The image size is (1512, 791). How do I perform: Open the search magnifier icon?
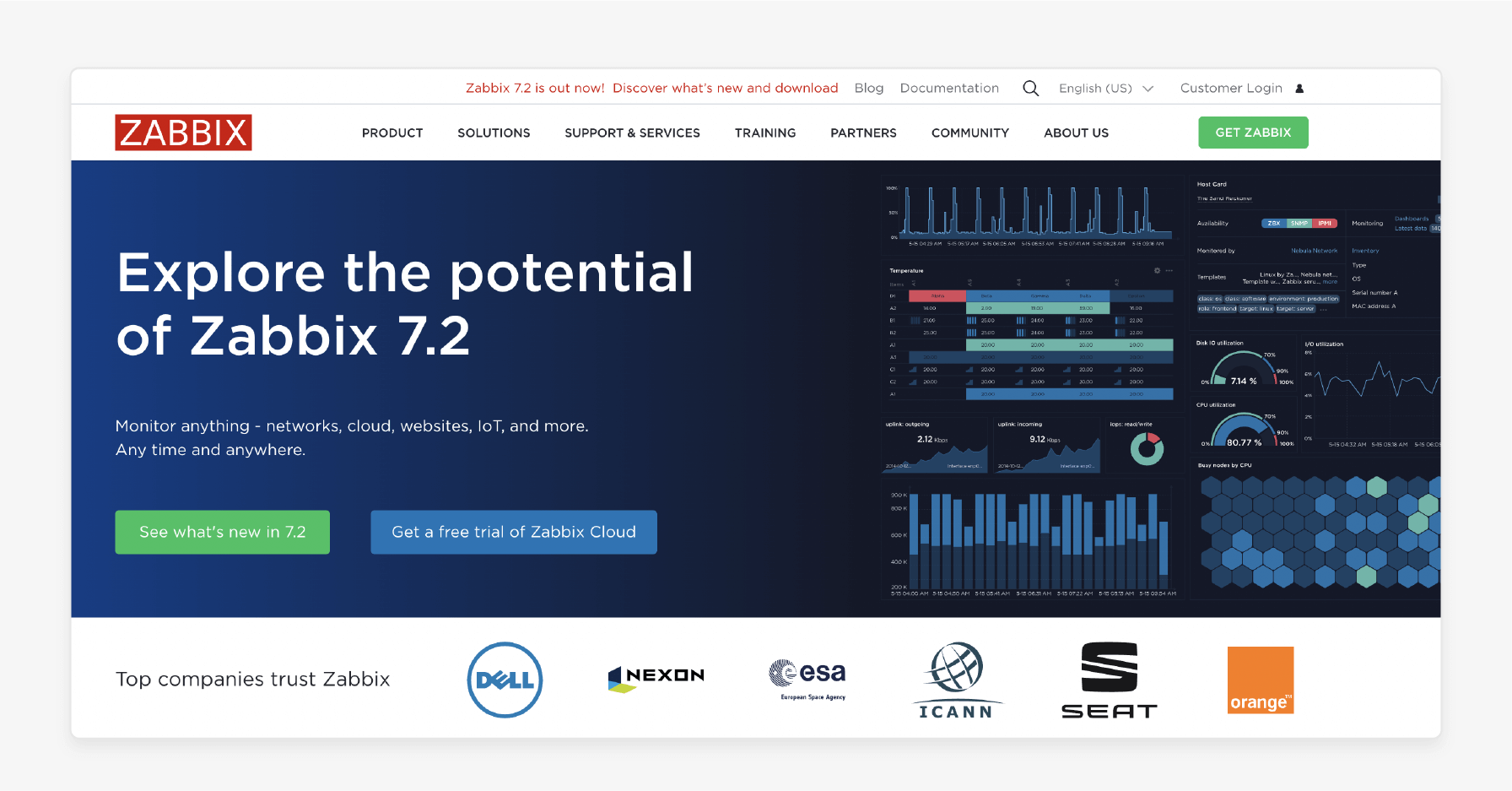coord(1030,88)
